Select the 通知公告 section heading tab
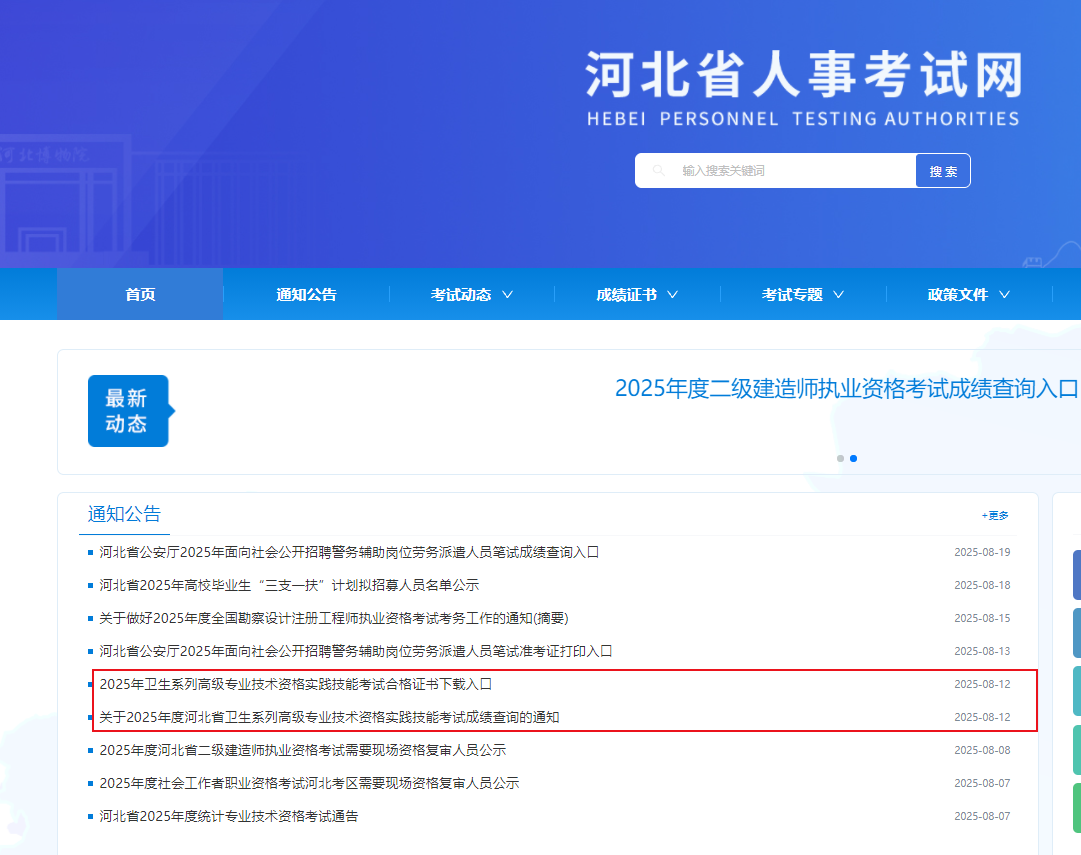 point(124,514)
